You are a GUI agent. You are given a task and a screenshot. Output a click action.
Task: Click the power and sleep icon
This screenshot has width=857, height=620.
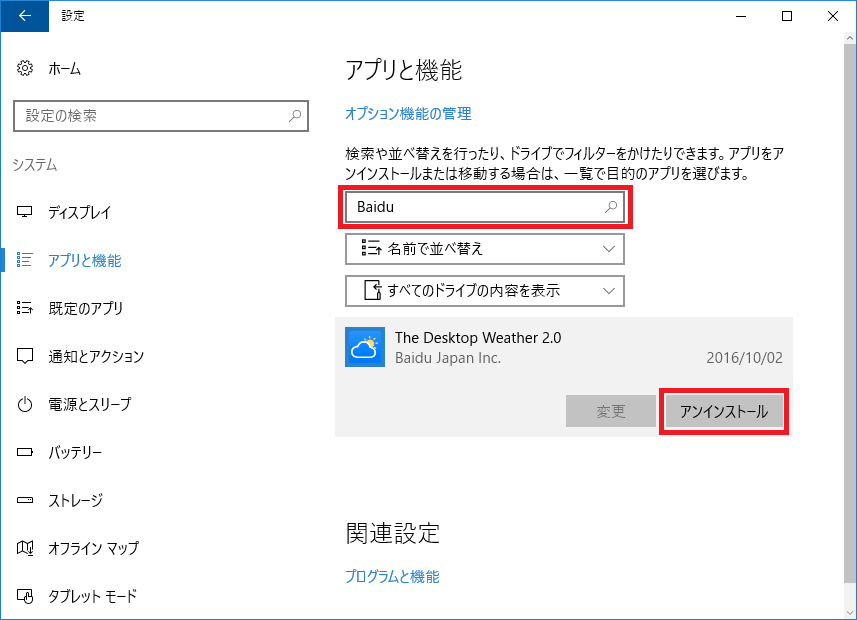[x=25, y=405]
